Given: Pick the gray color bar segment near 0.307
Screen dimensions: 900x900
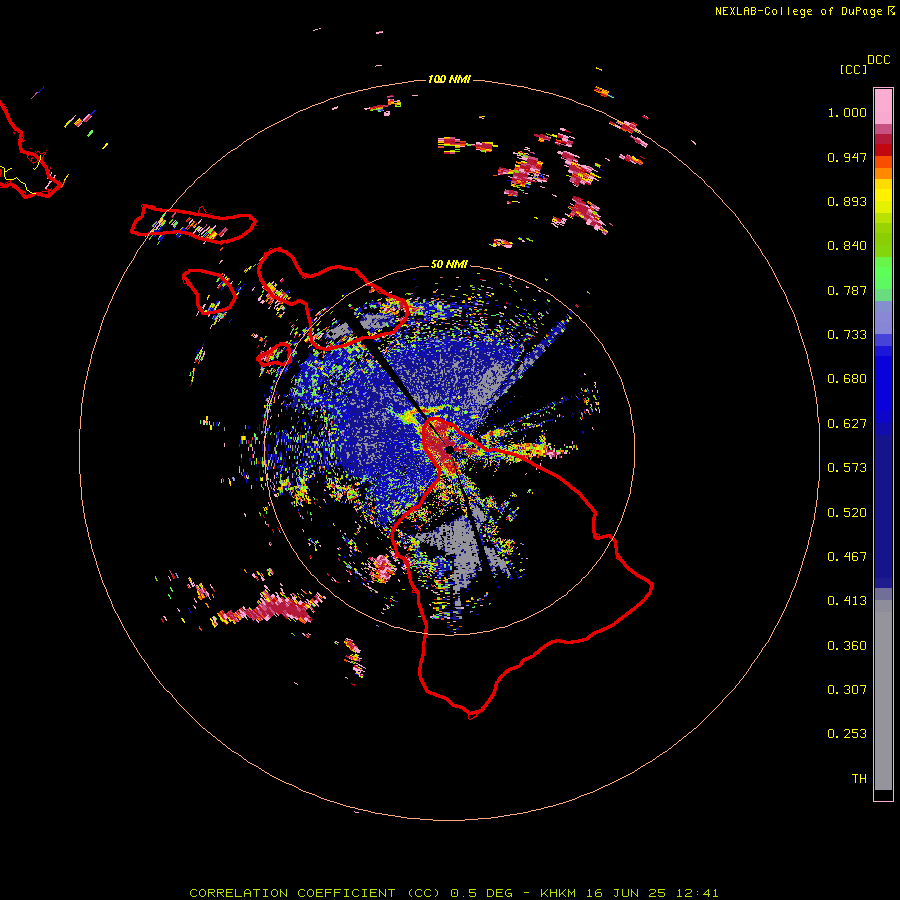Looking at the screenshot, I should pos(883,695).
